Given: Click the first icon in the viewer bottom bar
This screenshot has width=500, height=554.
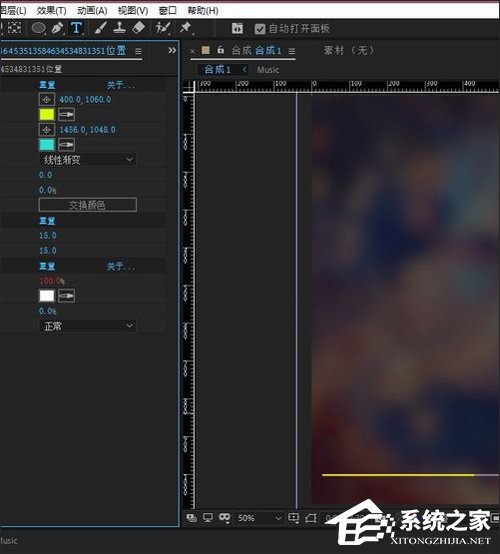Looking at the screenshot, I should [192, 518].
